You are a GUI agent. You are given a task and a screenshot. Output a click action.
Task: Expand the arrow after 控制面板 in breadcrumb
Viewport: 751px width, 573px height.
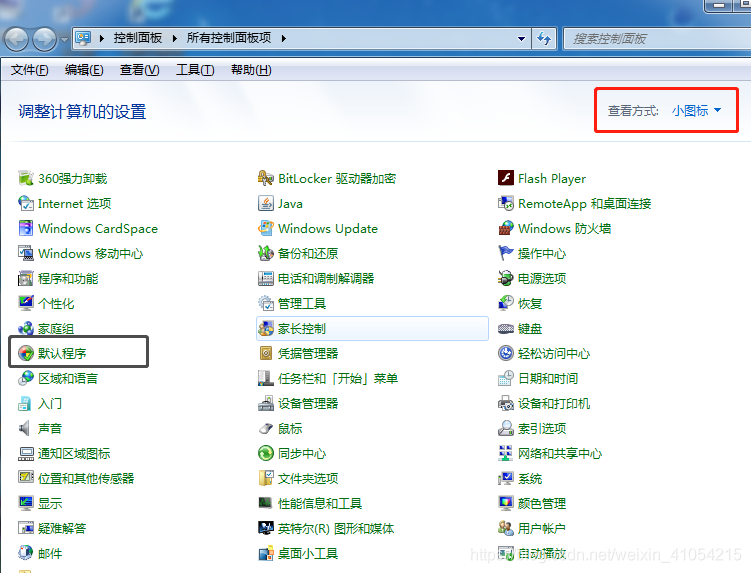[175, 38]
